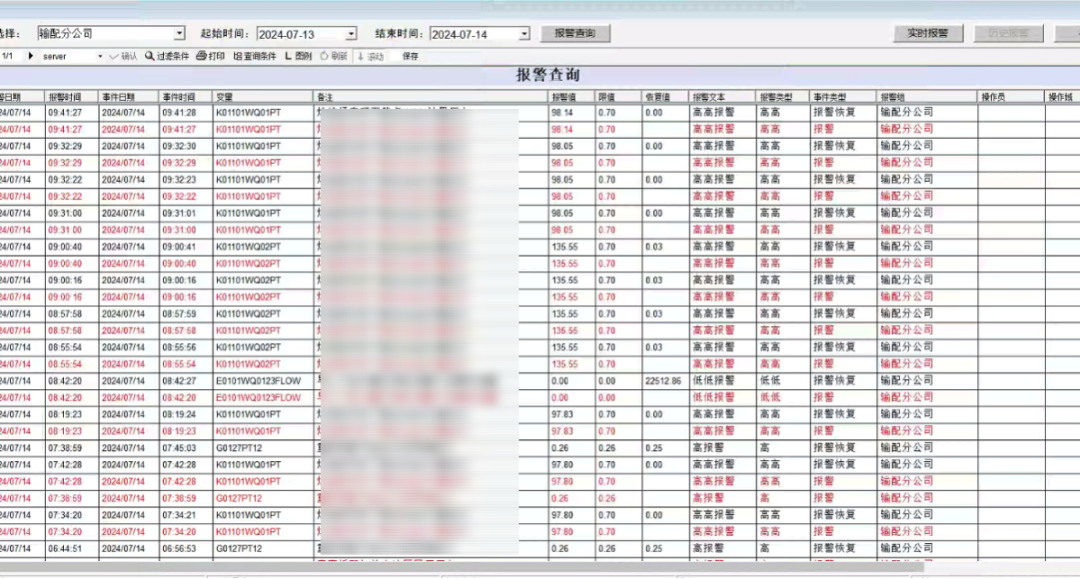Open the 输配分公司 selection dropdown
1080x579 pixels.
(179, 33)
